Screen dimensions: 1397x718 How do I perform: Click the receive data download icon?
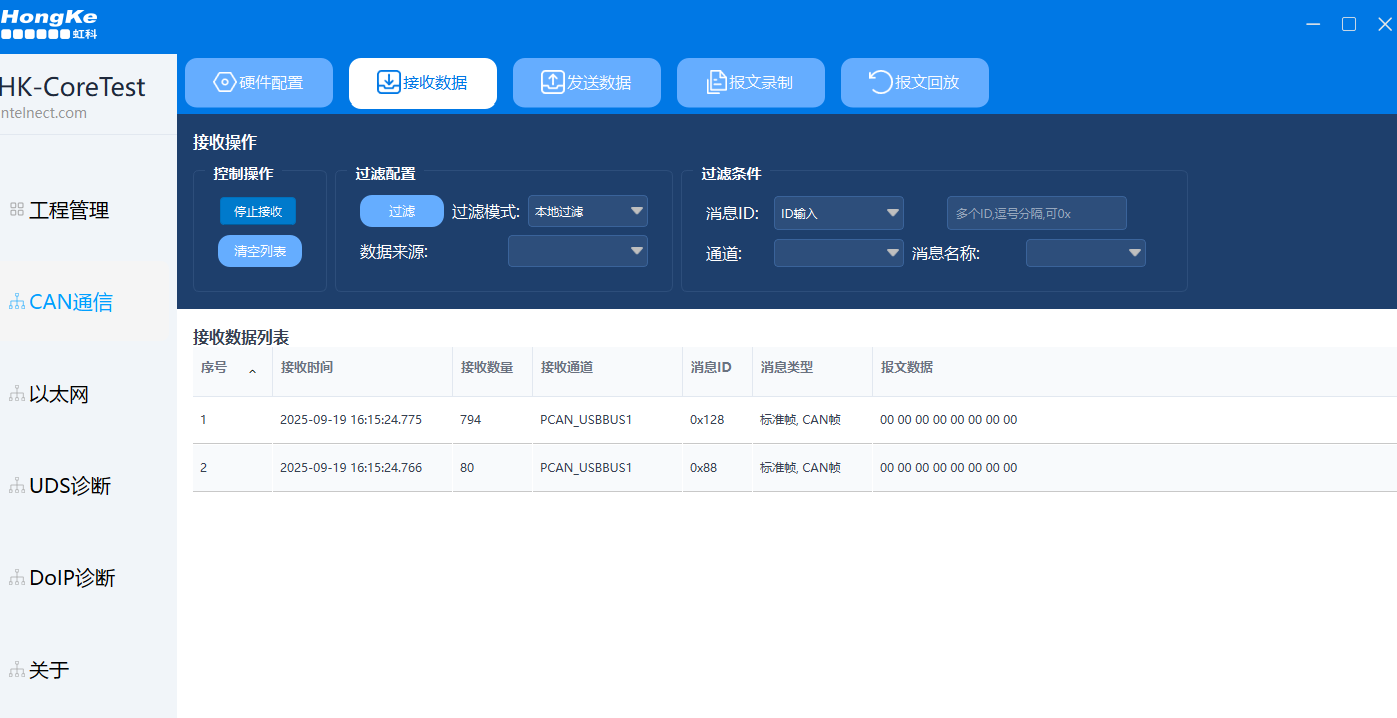[x=388, y=83]
